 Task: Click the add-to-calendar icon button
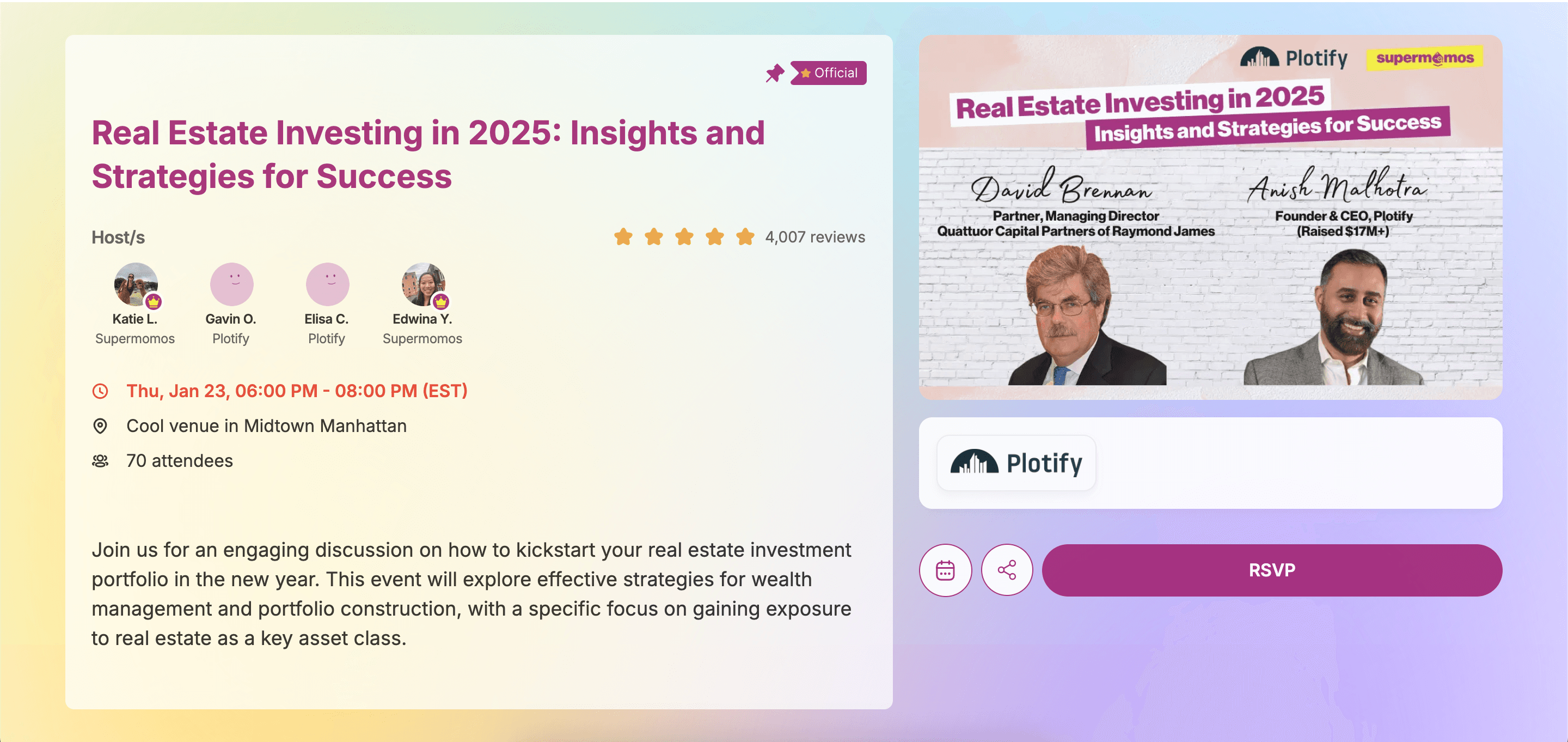[945, 570]
